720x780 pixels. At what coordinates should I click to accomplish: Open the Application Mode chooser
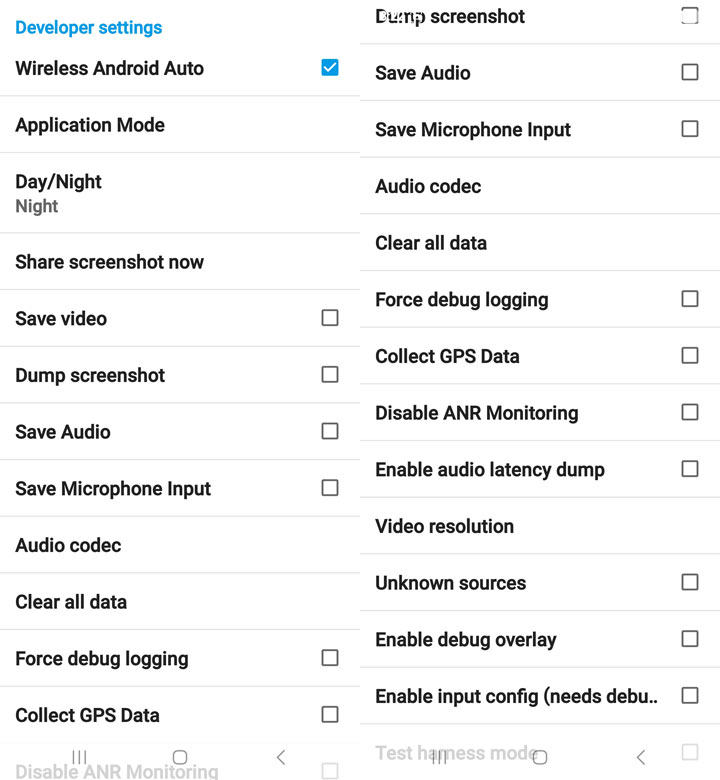(x=90, y=125)
